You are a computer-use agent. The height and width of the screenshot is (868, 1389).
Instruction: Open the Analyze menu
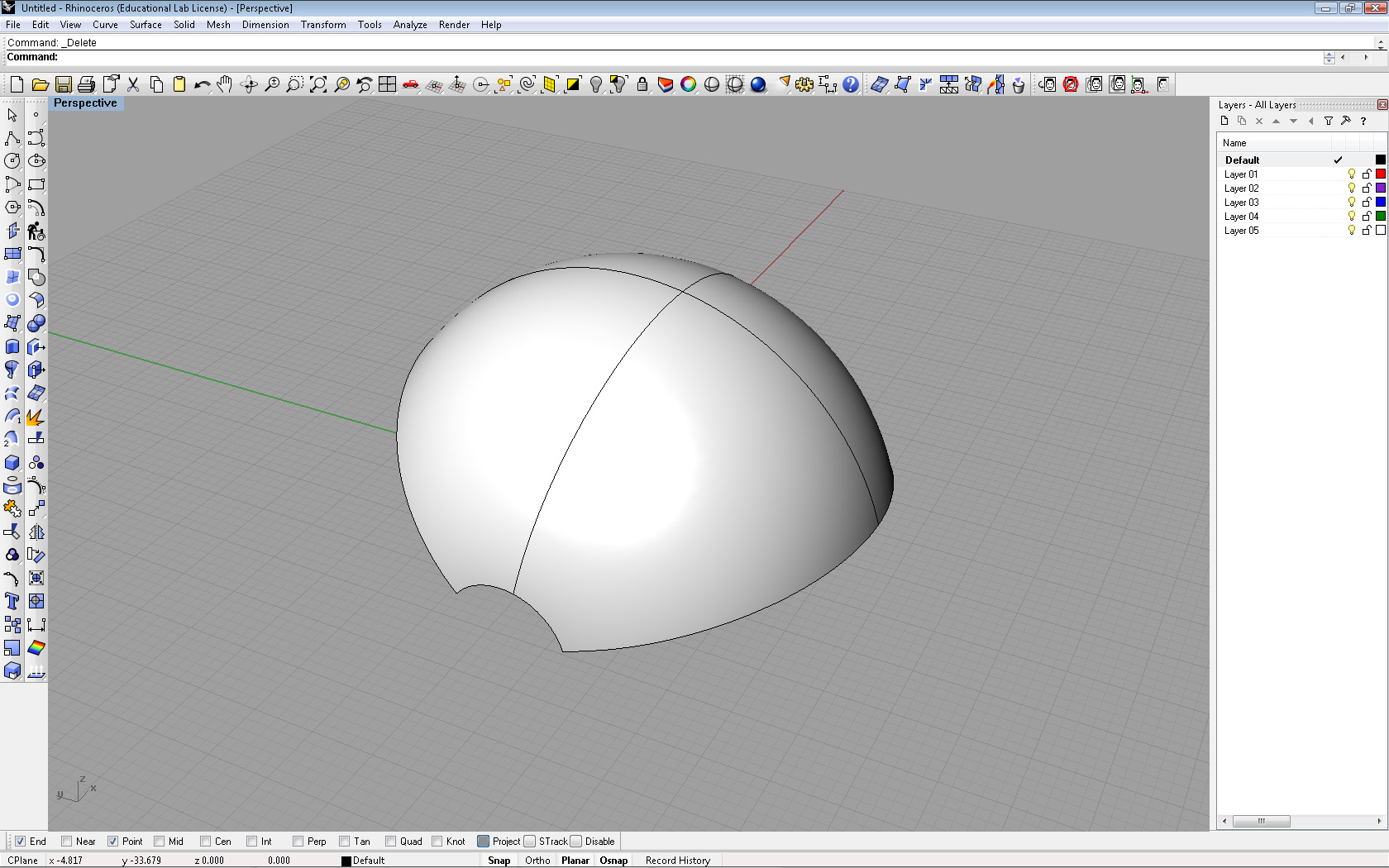click(x=410, y=25)
